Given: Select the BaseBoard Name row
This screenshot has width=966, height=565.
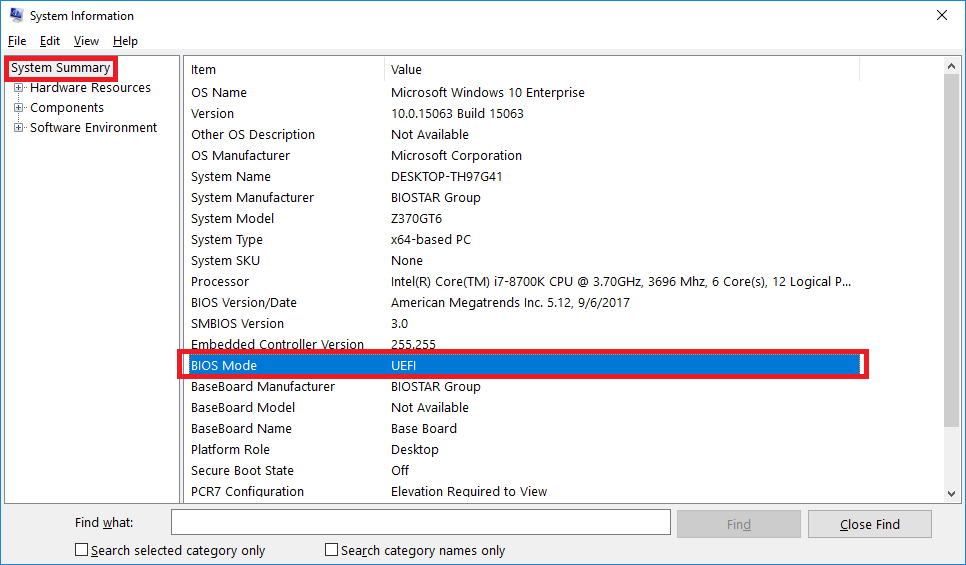Looking at the screenshot, I should coord(524,428).
